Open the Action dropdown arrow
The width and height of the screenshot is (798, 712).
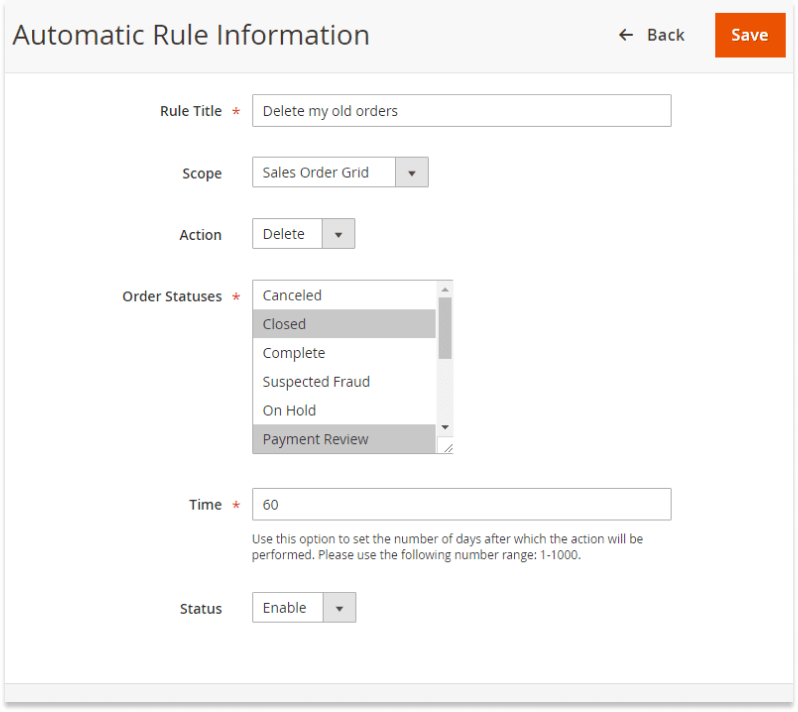click(x=338, y=234)
